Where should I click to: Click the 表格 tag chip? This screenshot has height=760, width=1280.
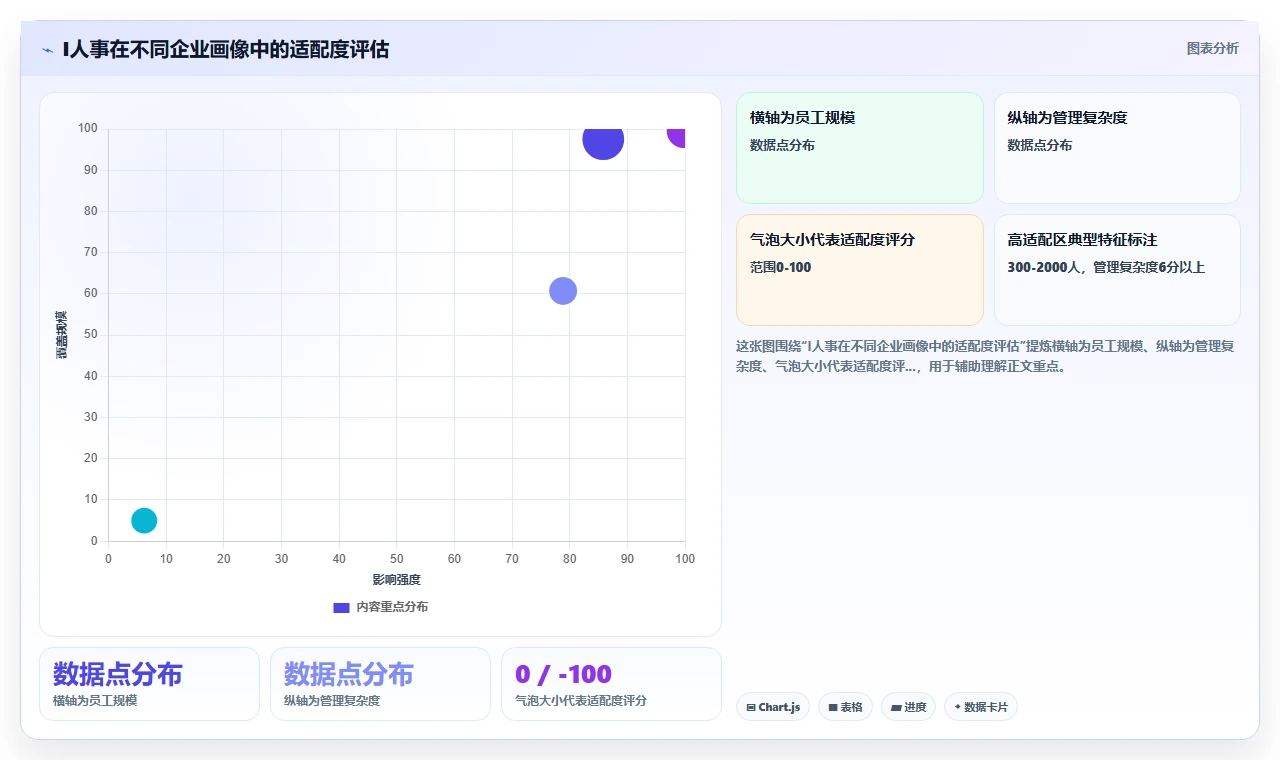845,707
